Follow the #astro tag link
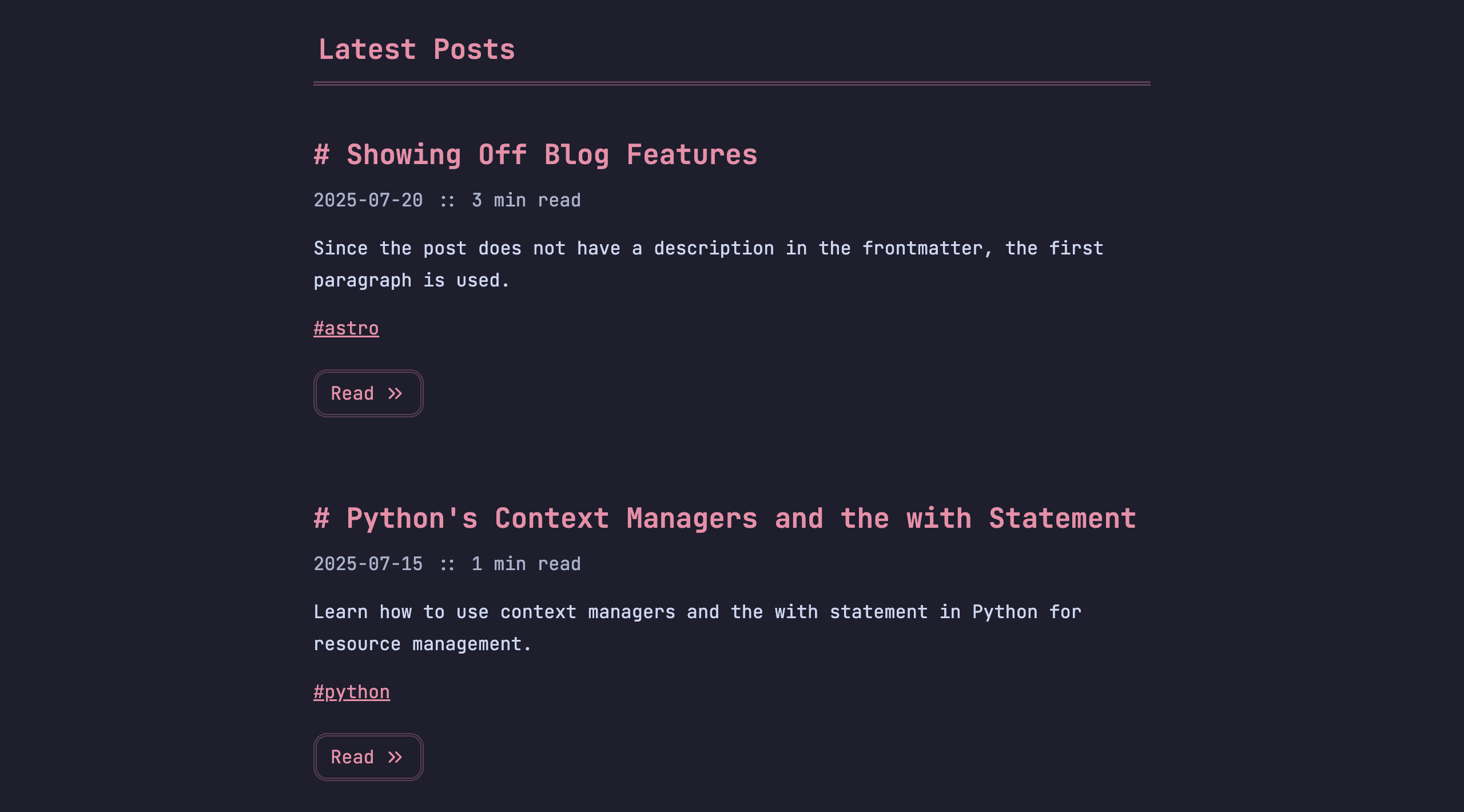Viewport: 1464px width, 812px height. (x=346, y=328)
